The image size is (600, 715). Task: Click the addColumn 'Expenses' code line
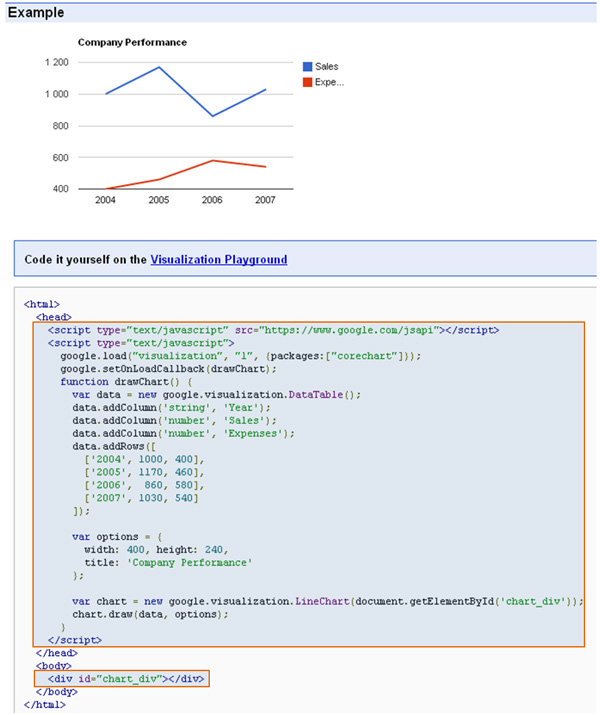[x=183, y=434]
